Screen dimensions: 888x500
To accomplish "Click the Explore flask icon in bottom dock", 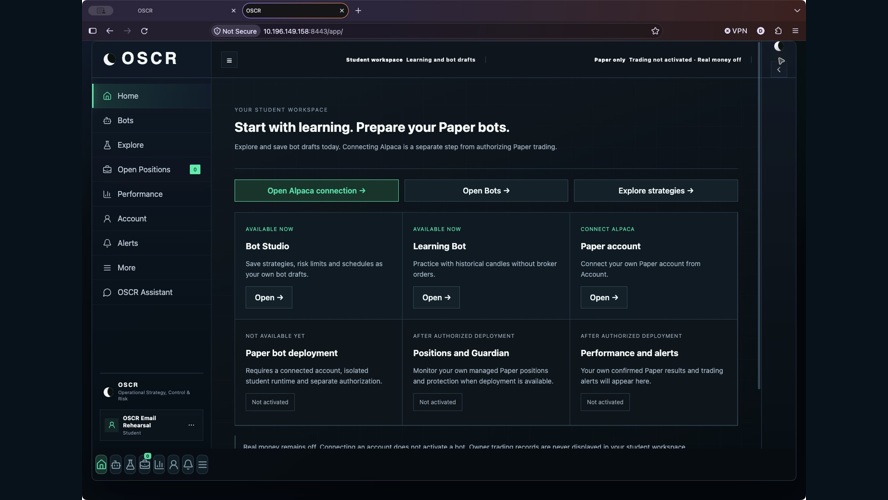I will 130,465.
